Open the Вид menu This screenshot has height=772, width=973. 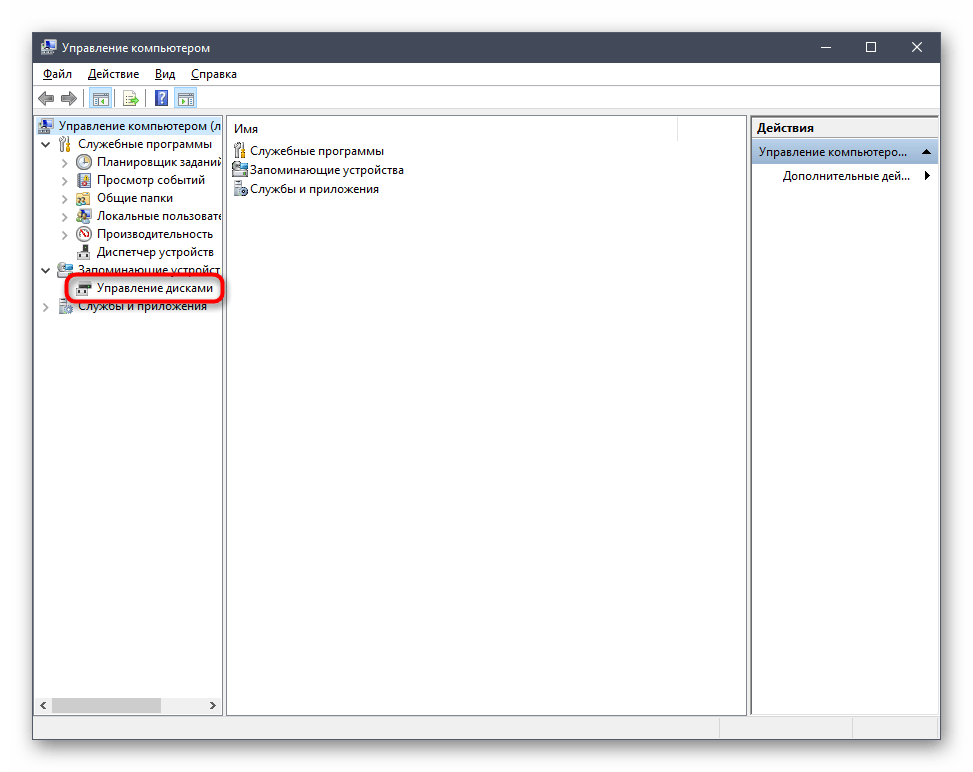coord(165,74)
